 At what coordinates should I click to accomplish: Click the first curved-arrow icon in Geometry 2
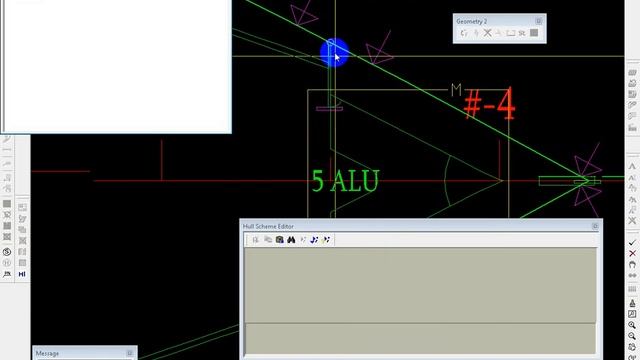point(464,33)
